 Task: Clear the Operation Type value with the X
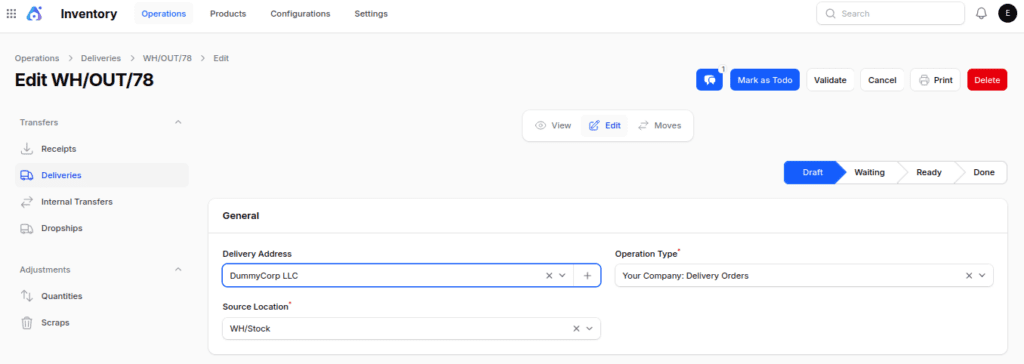(969, 276)
